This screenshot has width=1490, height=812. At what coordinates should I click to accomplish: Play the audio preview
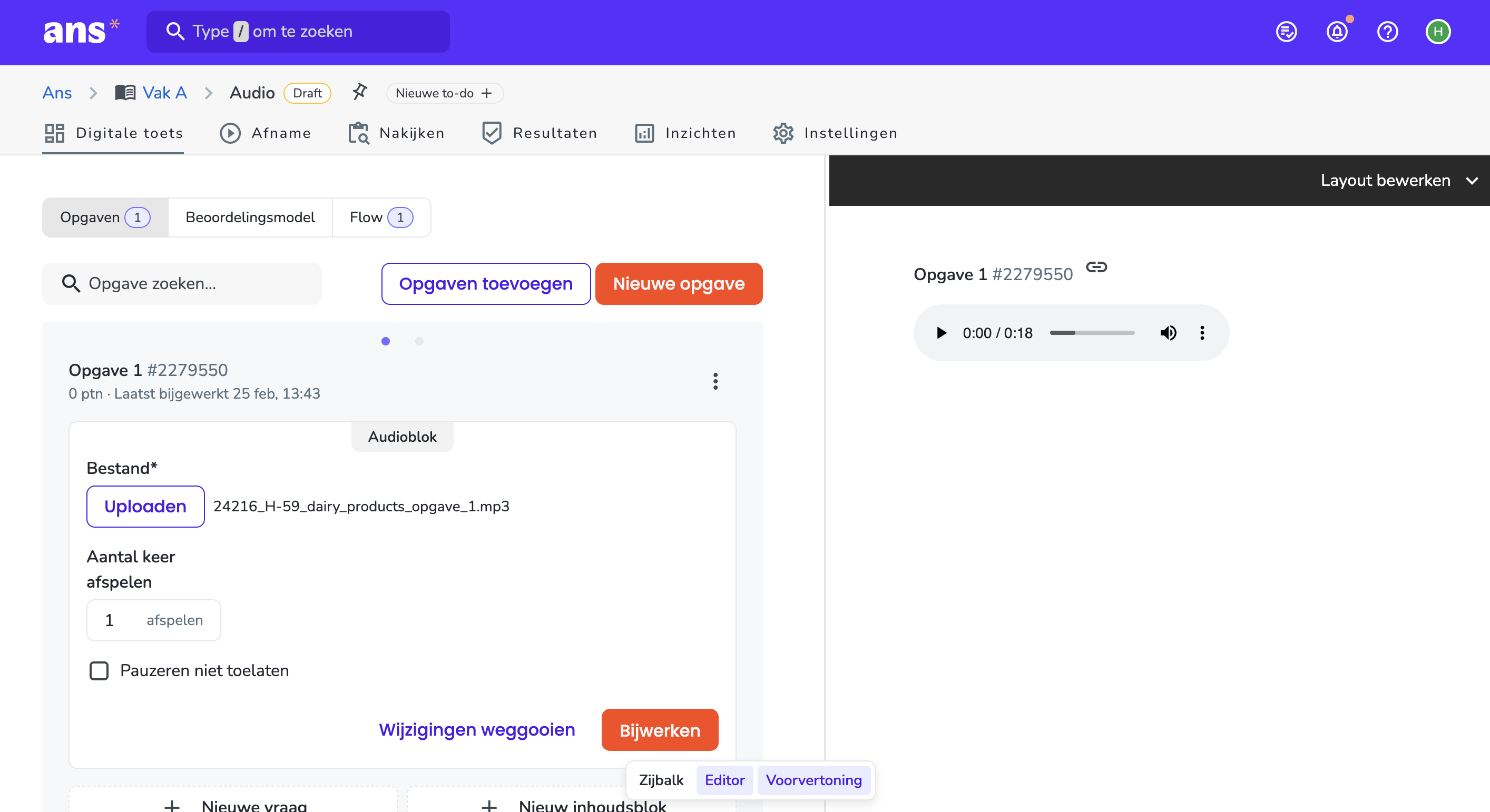tap(941, 333)
